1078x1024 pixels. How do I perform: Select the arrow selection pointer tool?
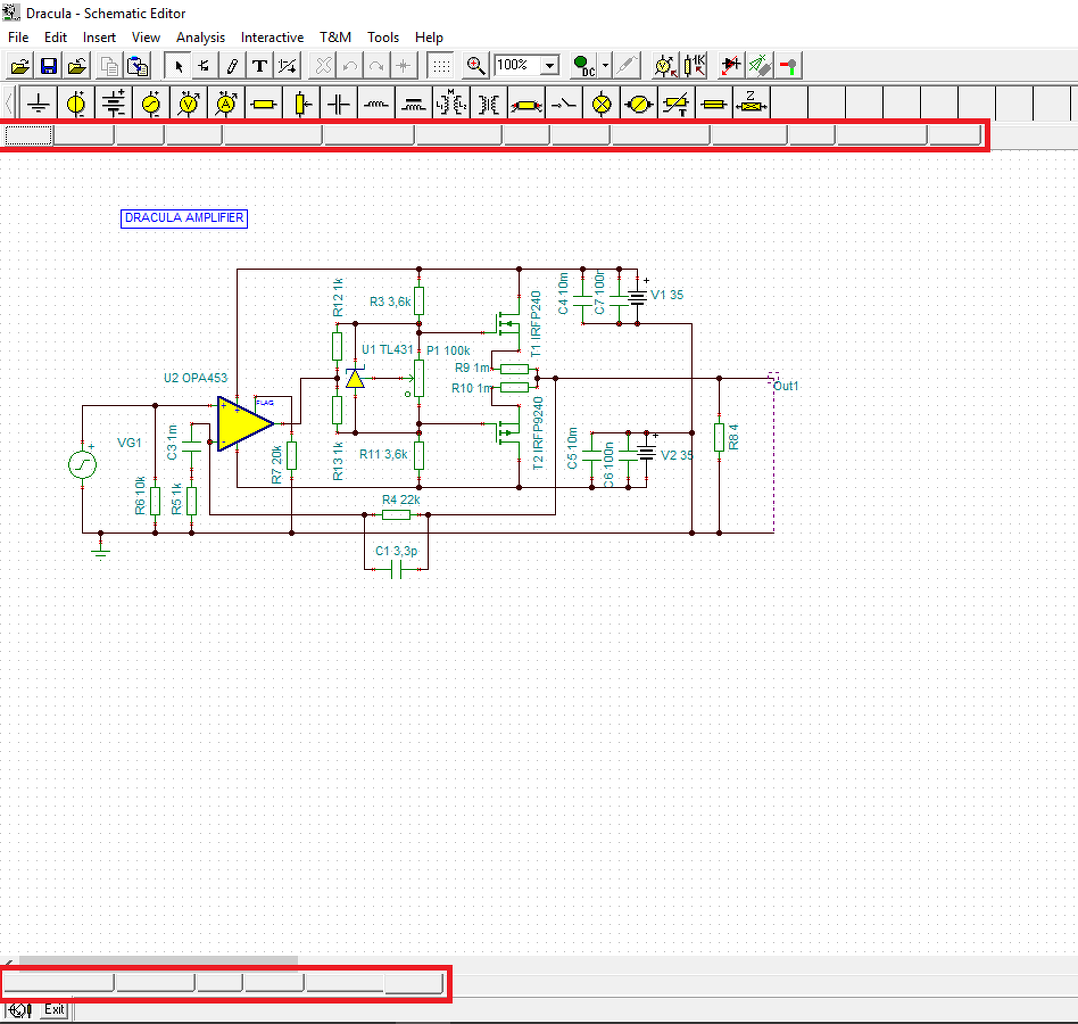click(x=179, y=66)
